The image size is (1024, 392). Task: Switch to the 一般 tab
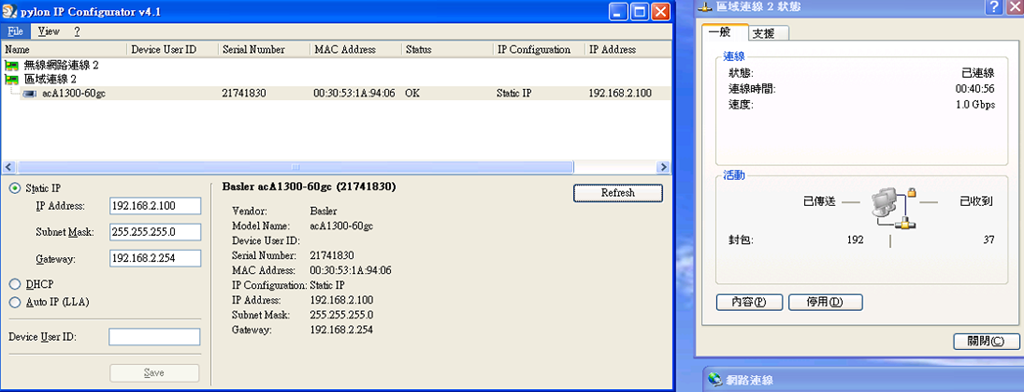[x=724, y=32]
